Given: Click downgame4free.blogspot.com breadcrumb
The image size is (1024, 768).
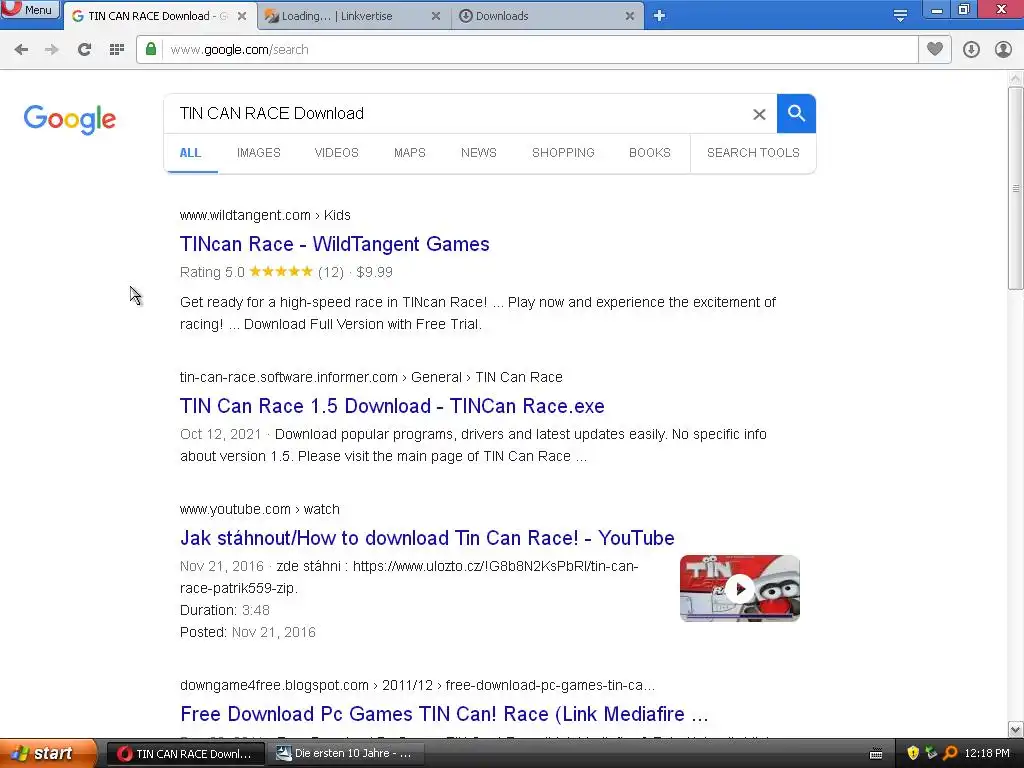Looking at the screenshot, I should pyautogui.click(x=417, y=686).
